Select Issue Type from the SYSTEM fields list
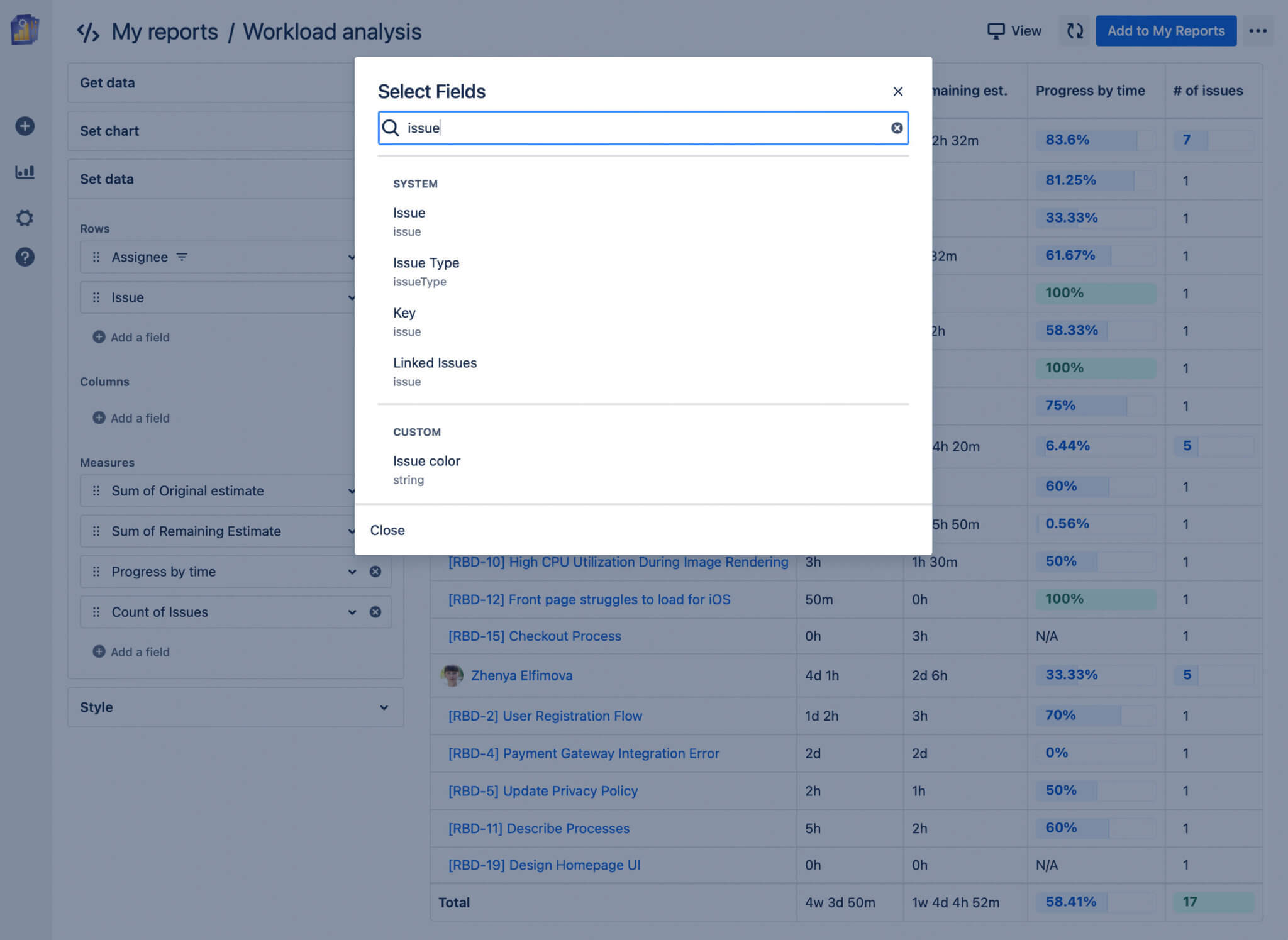Screen dimensions: 1288x940 click(426, 263)
